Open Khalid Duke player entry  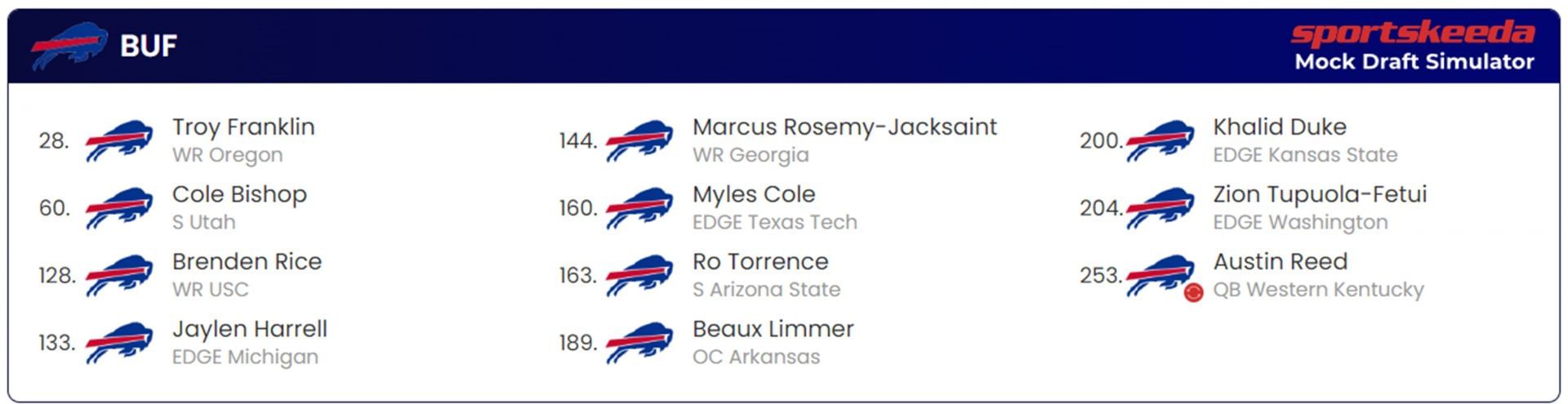(x=1279, y=127)
